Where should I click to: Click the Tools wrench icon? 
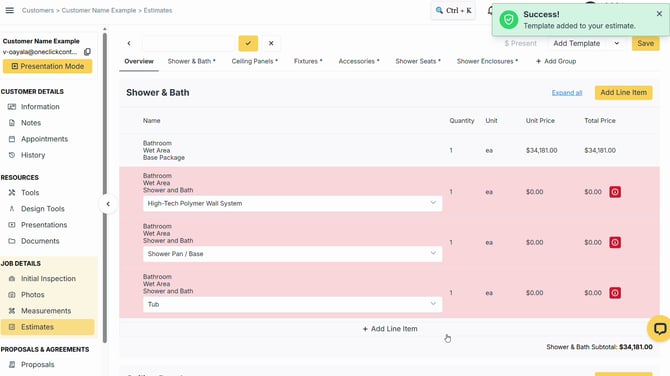click(x=12, y=193)
